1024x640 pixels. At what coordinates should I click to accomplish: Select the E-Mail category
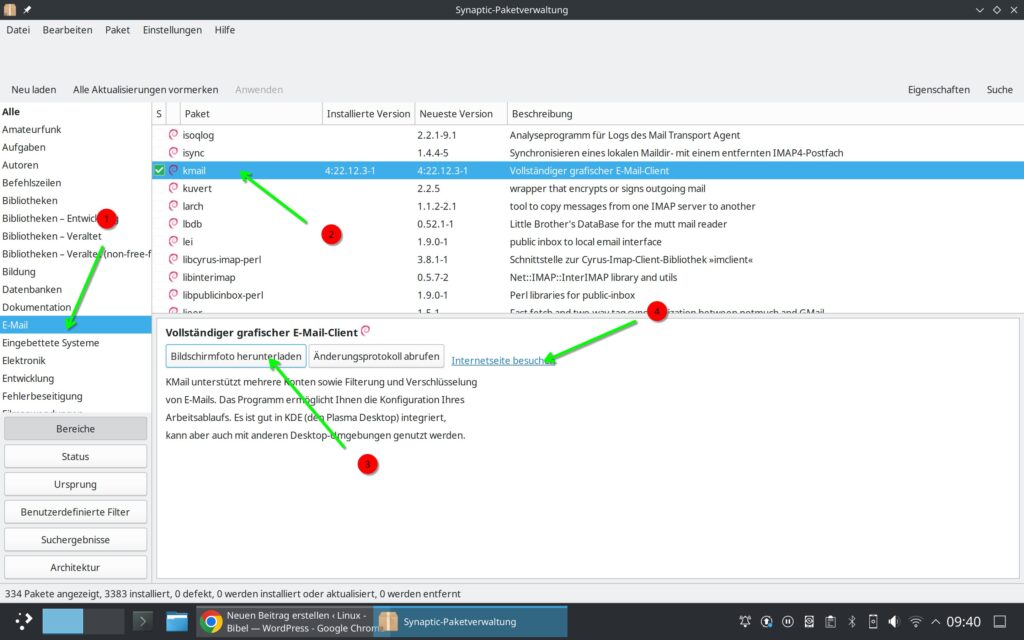point(76,325)
